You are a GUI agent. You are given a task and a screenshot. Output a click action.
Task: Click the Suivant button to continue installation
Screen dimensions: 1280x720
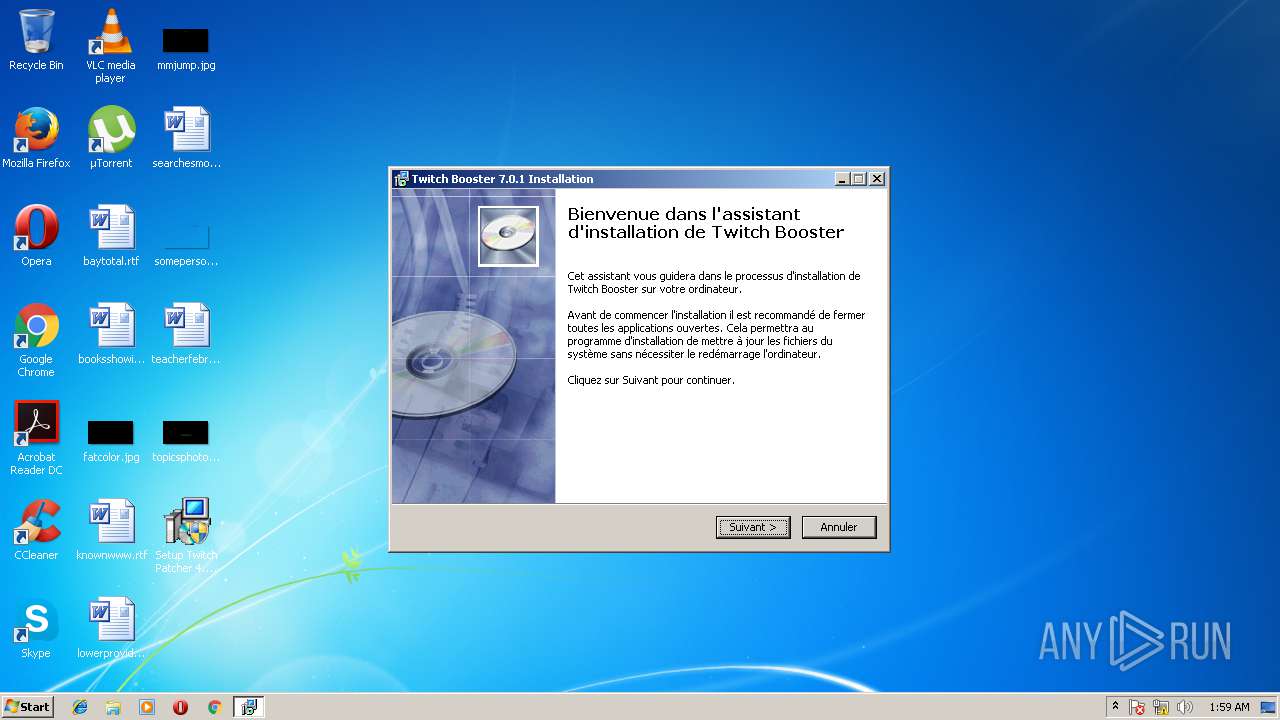click(x=753, y=527)
